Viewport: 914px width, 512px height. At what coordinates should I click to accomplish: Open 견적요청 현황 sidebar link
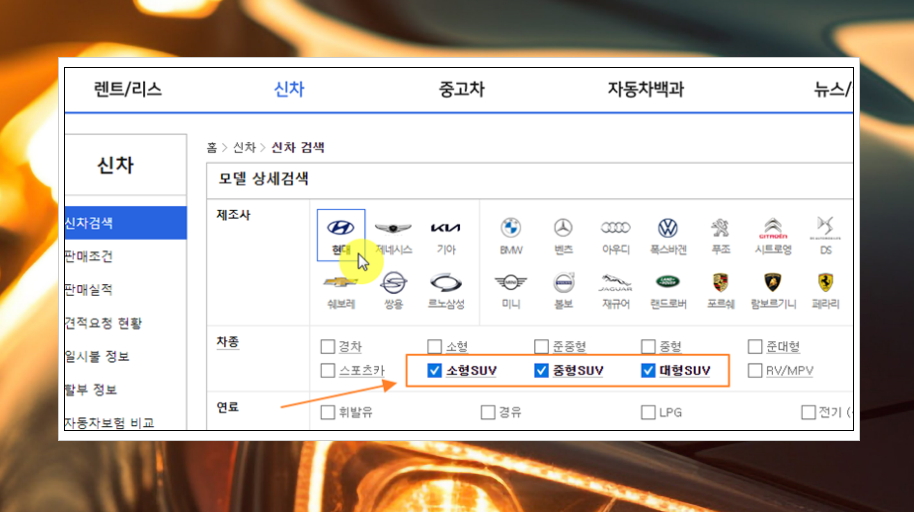point(103,323)
